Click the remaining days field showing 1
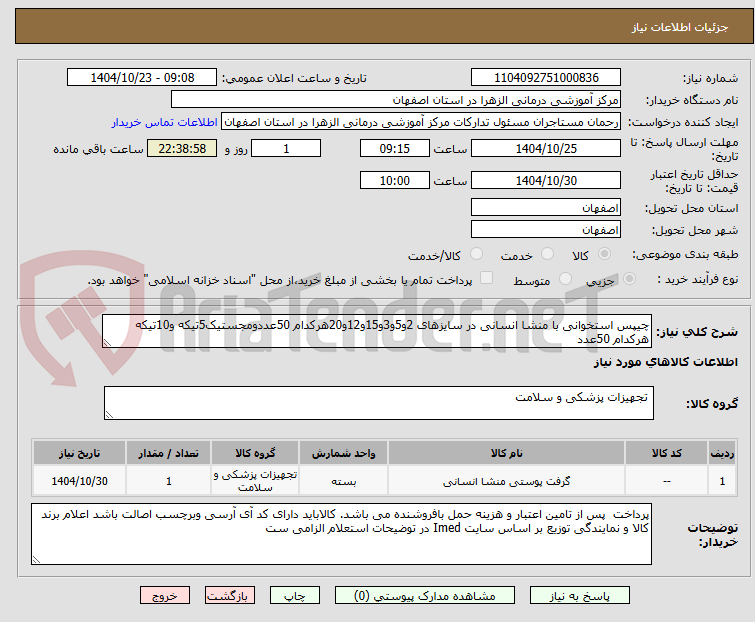 pos(286,148)
